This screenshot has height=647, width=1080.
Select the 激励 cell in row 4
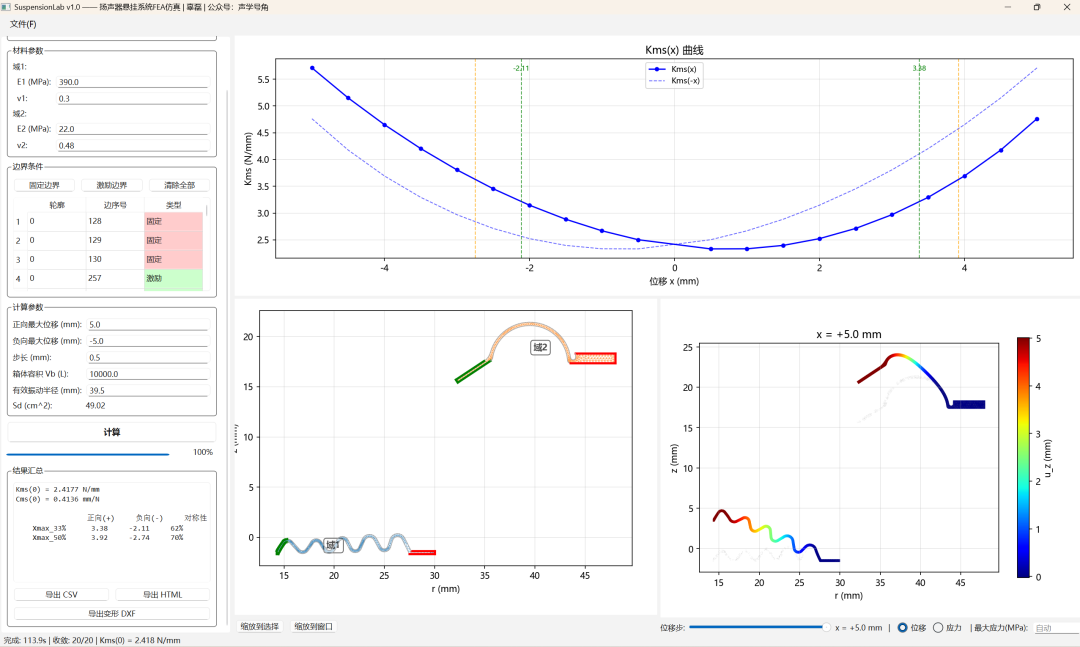tap(173, 277)
